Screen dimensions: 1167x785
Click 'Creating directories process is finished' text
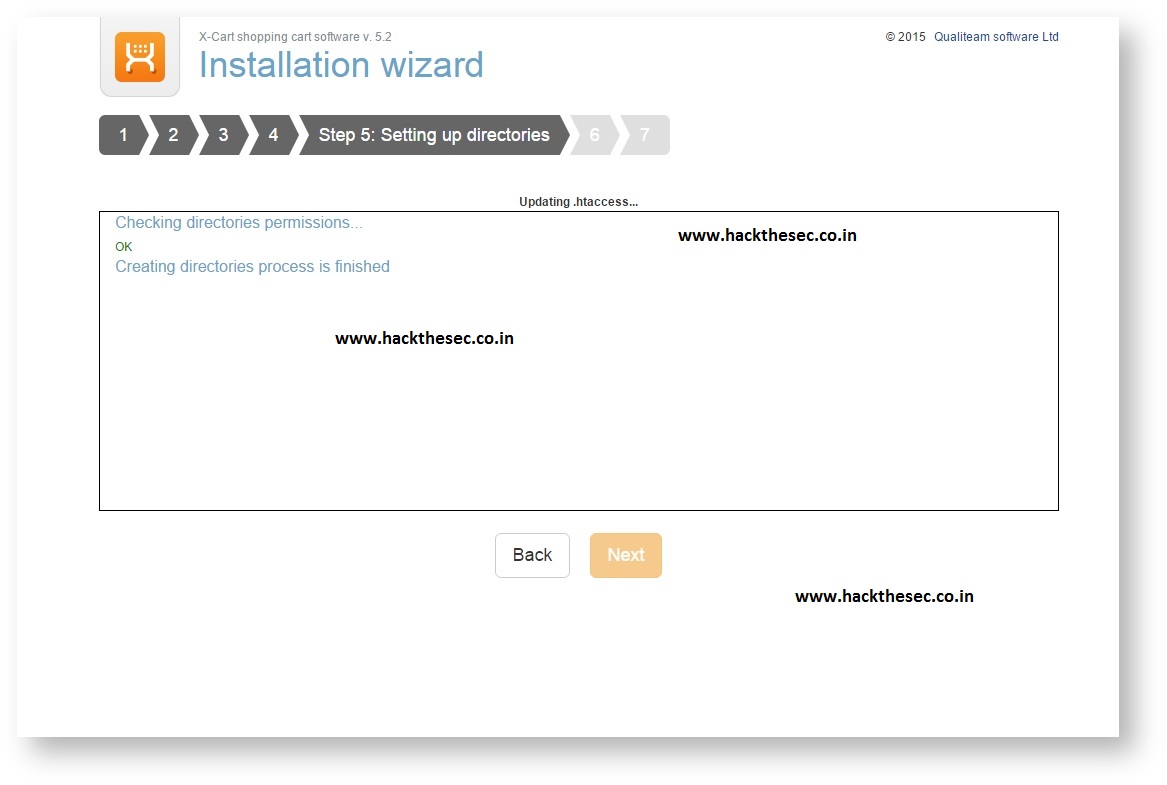(x=252, y=266)
